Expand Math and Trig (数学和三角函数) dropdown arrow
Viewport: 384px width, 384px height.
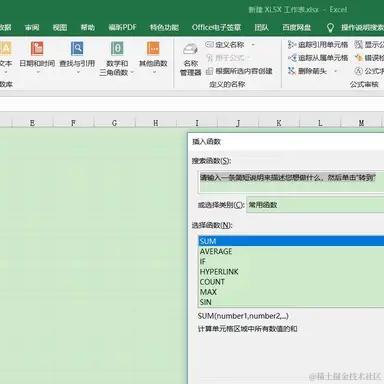coord(133,72)
